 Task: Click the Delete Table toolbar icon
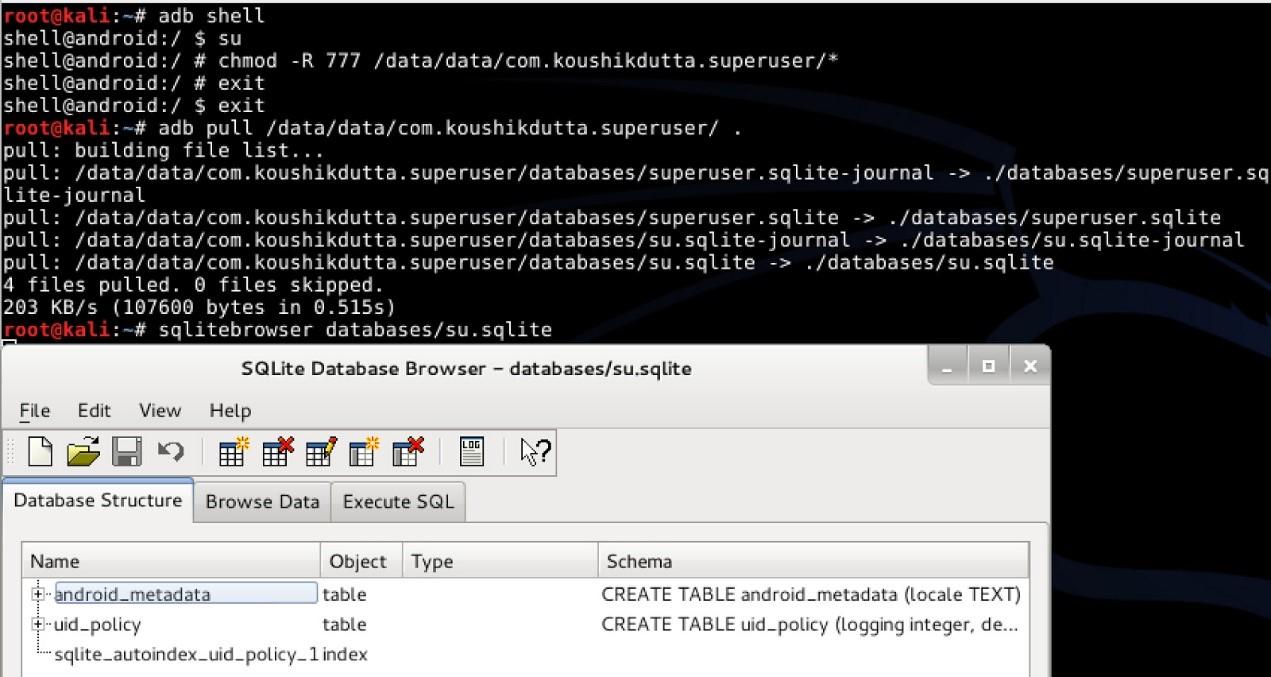pos(277,452)
